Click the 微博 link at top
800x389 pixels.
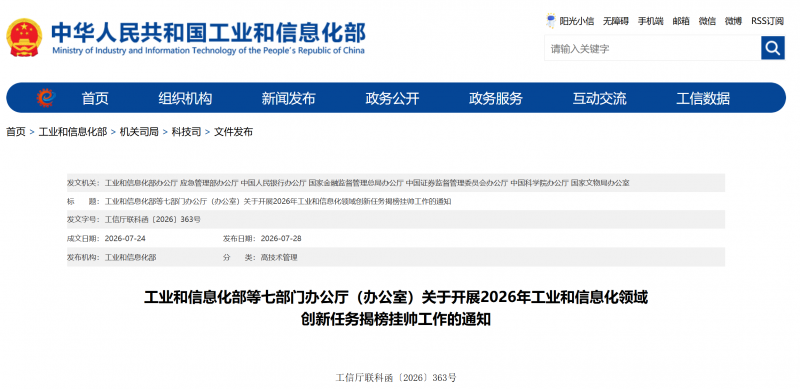(x=733, y=21)
